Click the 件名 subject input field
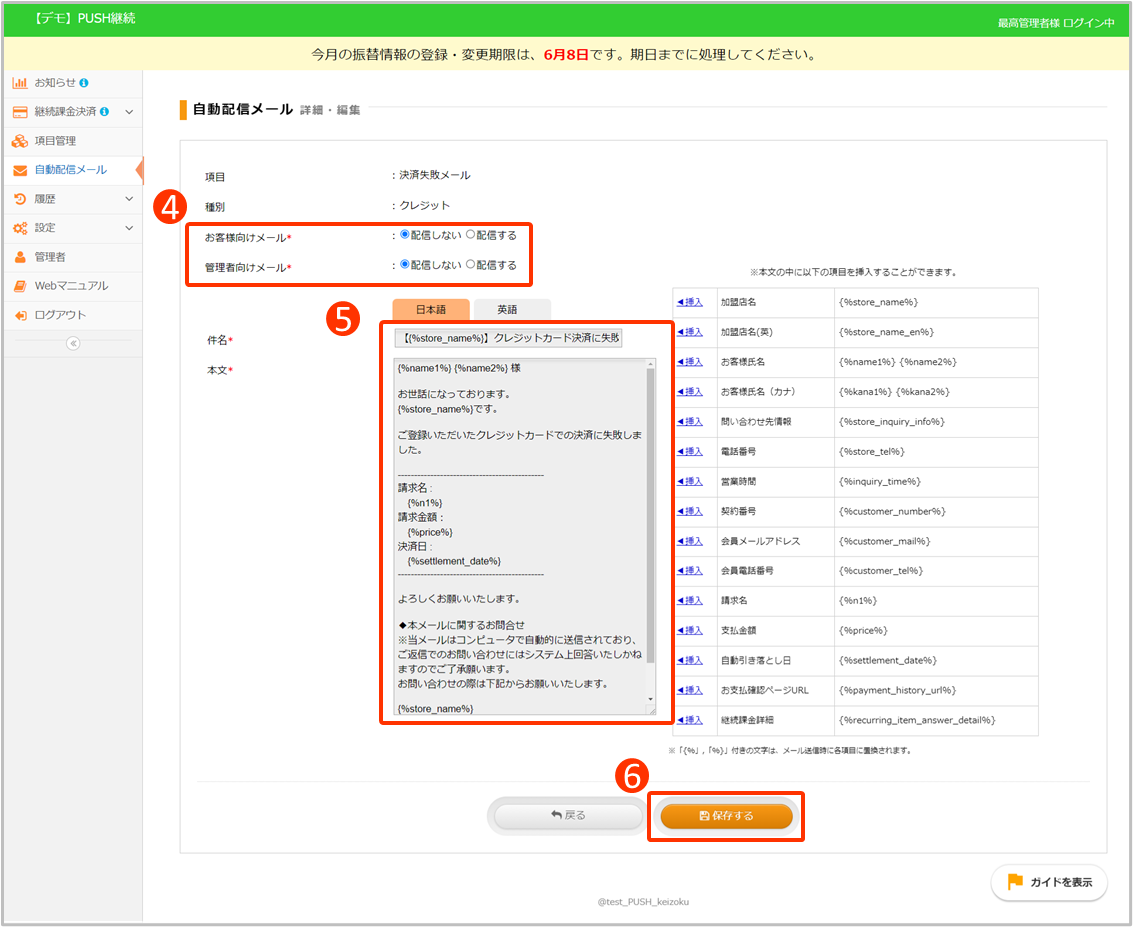Screen dimensions: 1133x927 point(508,337)
